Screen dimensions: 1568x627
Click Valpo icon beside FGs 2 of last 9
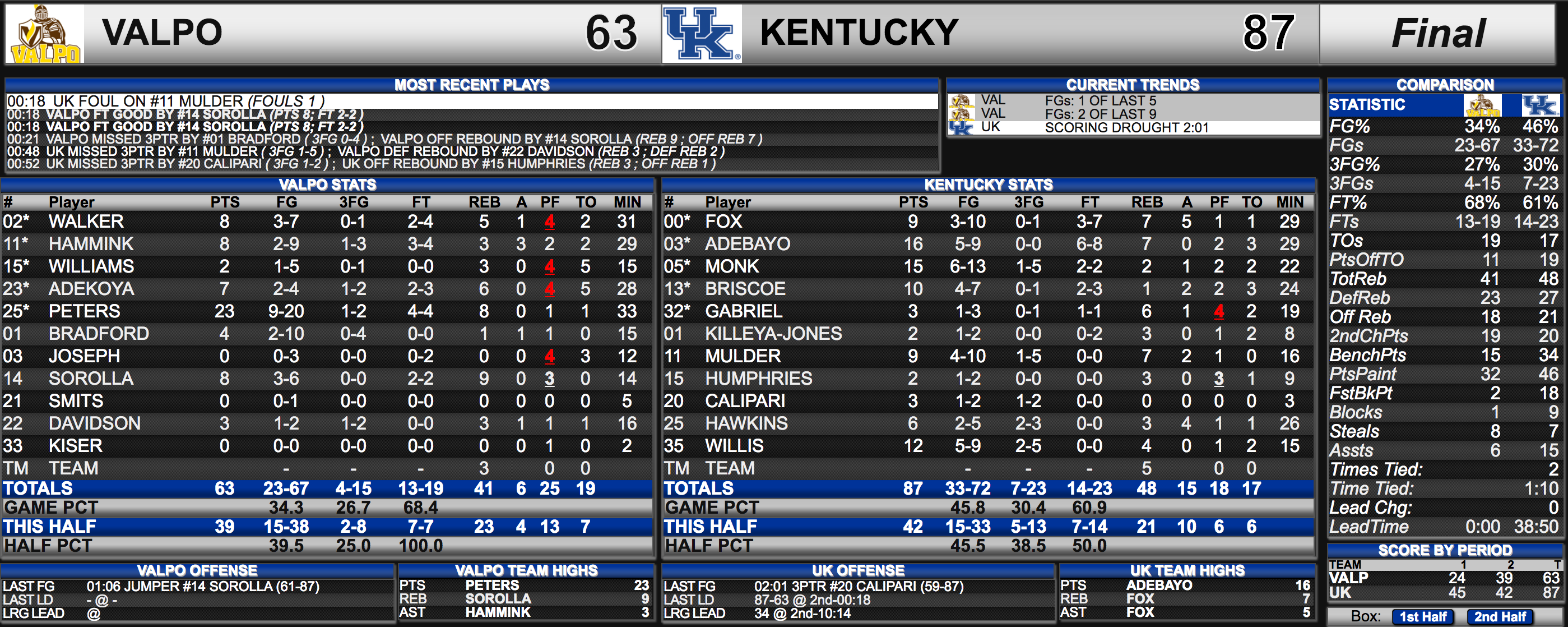click(x=961, y=114)
